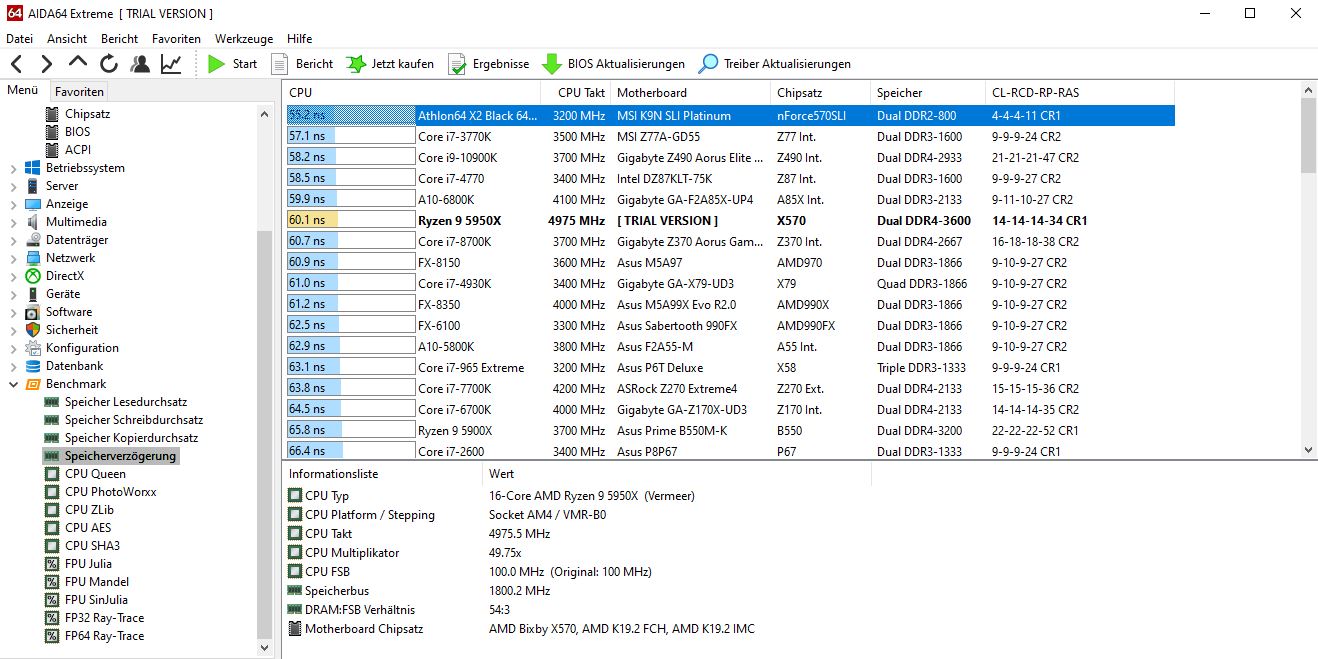Open the Favoriten menu
Viewport: 1318px width, 659px height.
[176, 39]
